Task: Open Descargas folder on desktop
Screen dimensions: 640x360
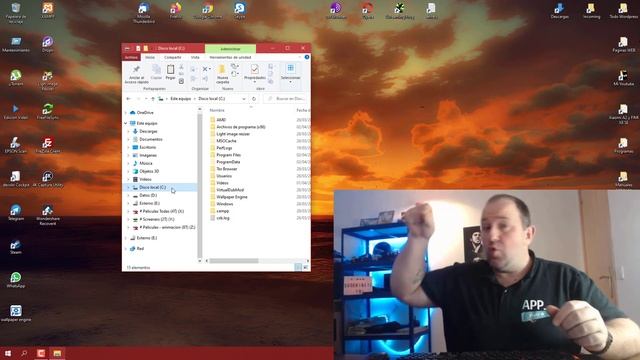Action: (x=559, y=11)
